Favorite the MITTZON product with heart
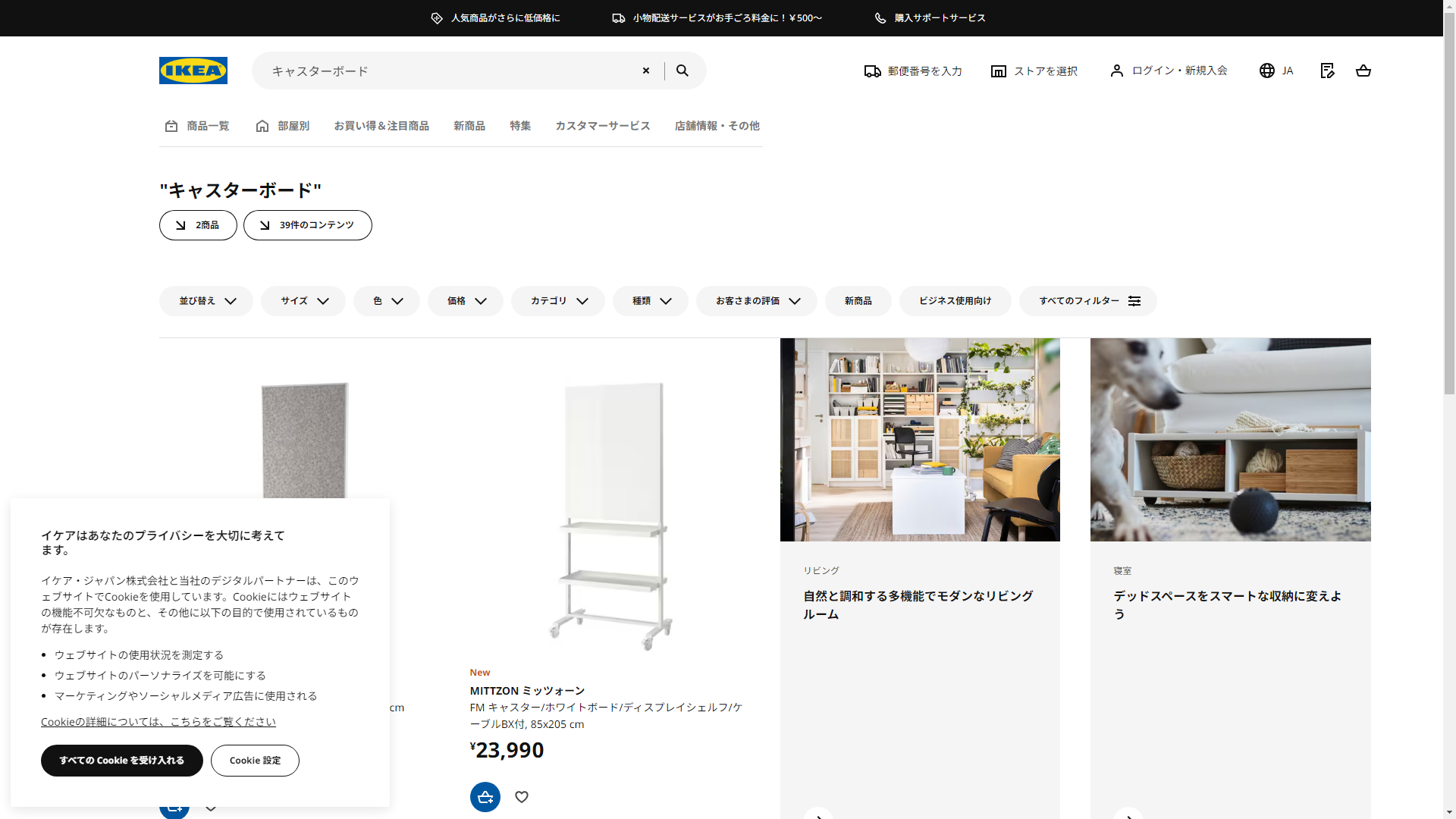This screenshot has height=819, width=1456. [522, 797]
